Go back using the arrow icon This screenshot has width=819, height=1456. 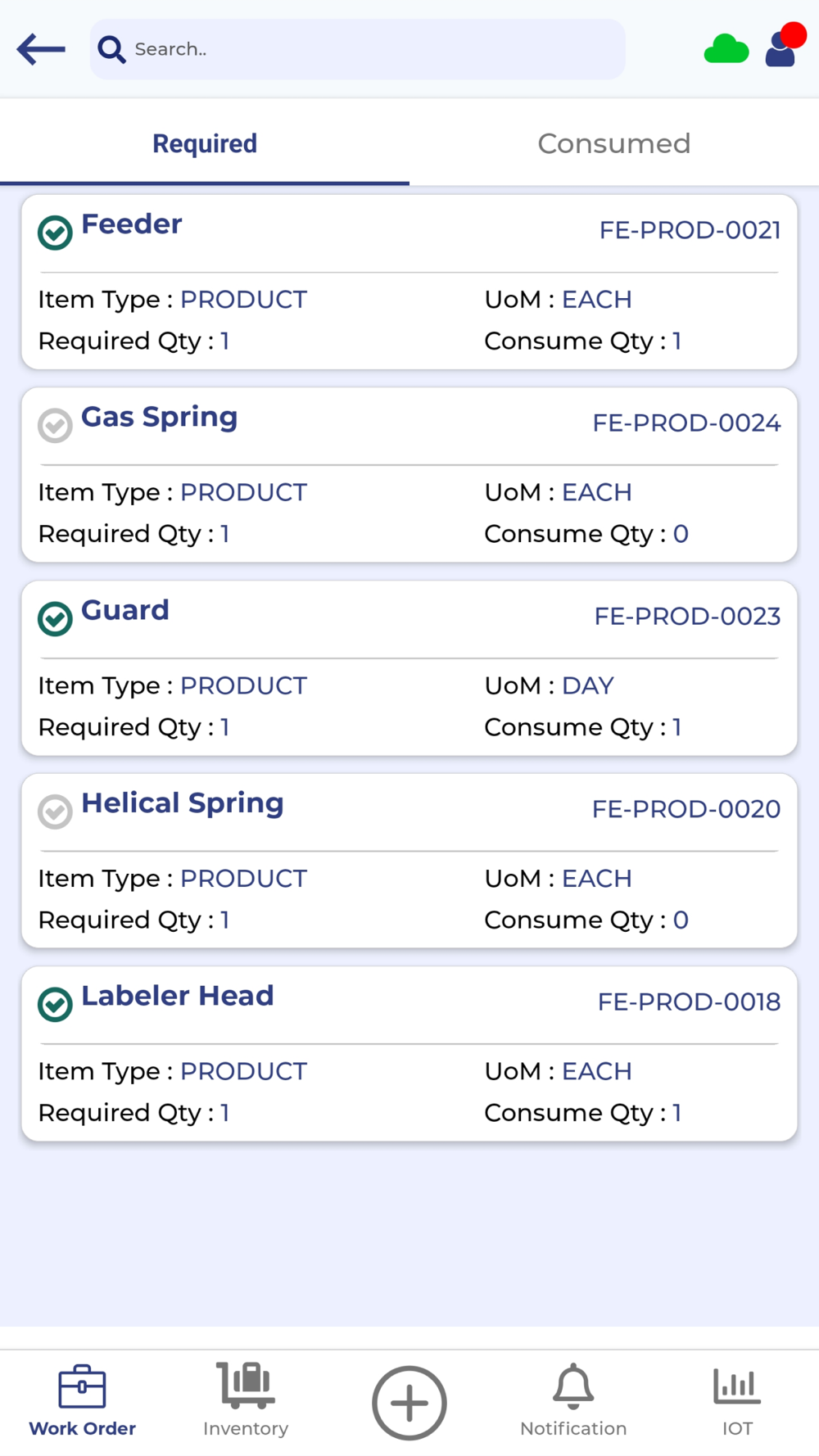(41, 49)
